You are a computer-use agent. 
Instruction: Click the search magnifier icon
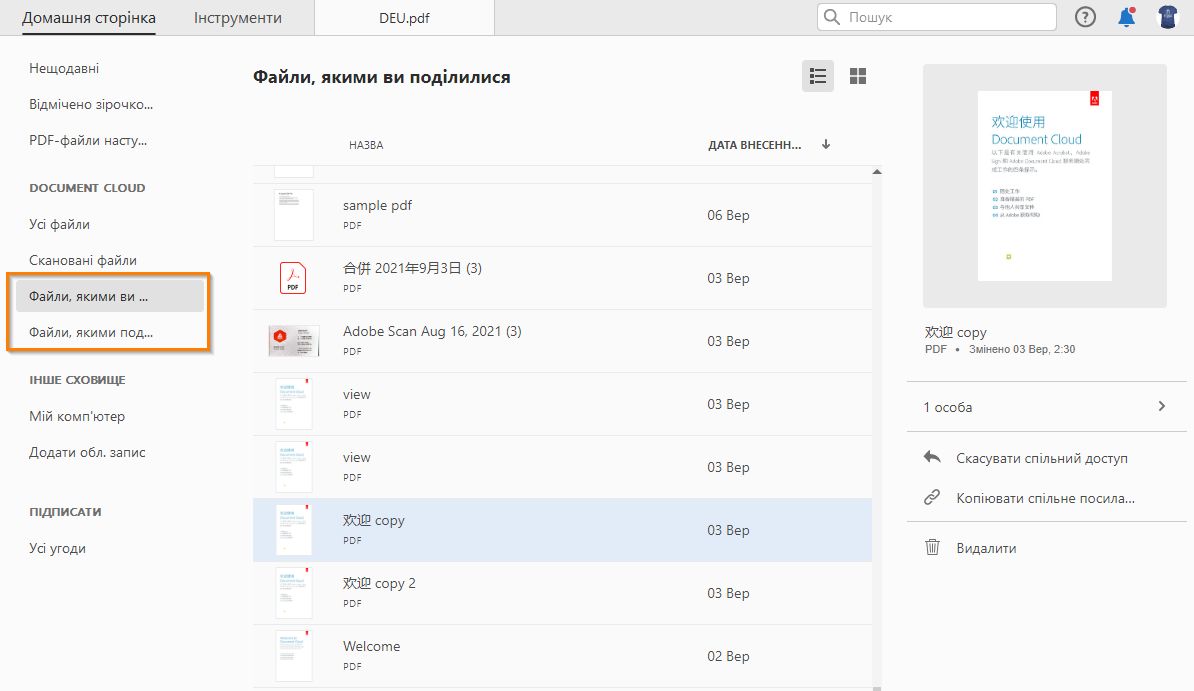tap(832, 17)
